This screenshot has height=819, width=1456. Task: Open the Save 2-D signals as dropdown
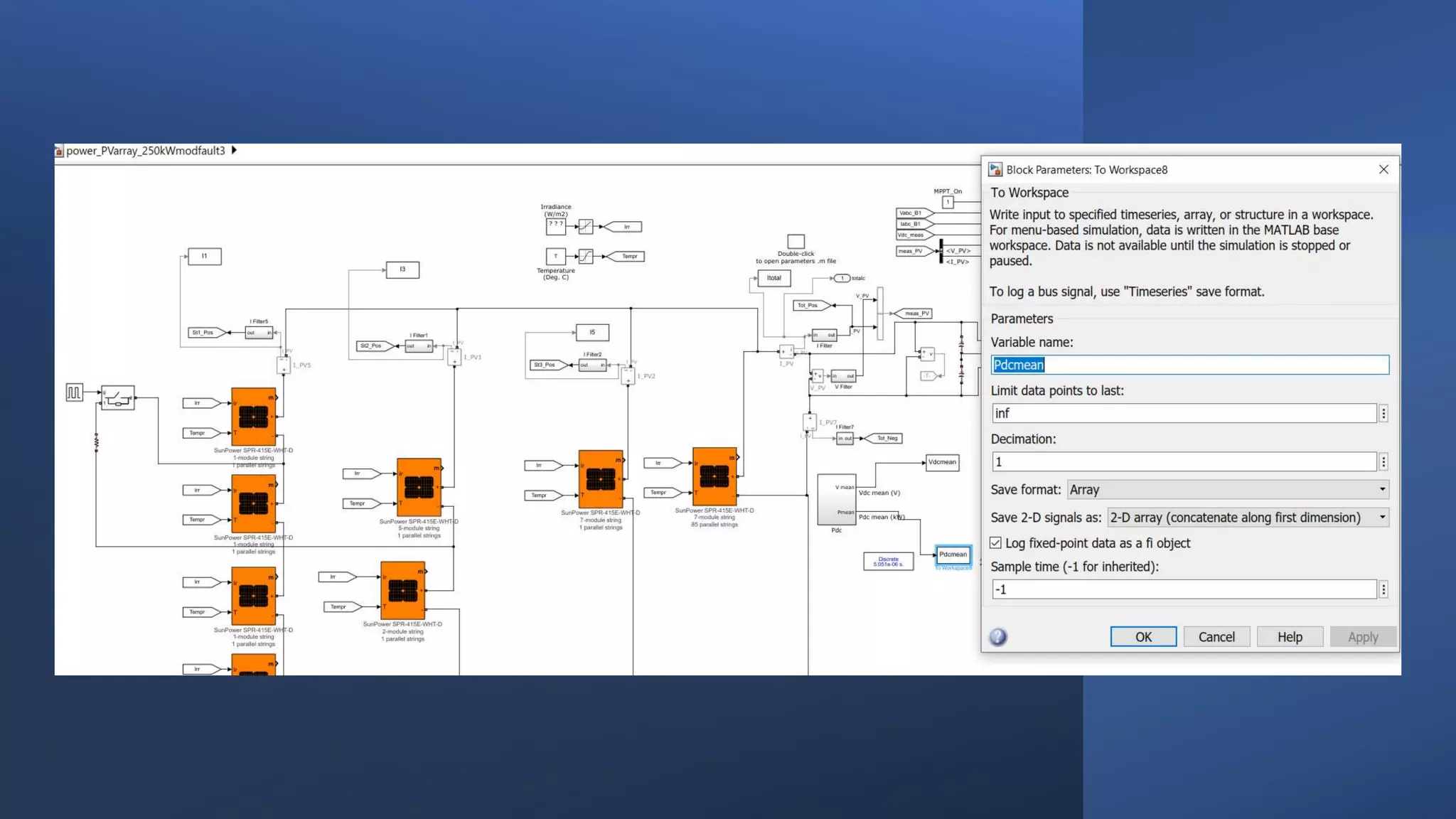[x=1248, y=518]
